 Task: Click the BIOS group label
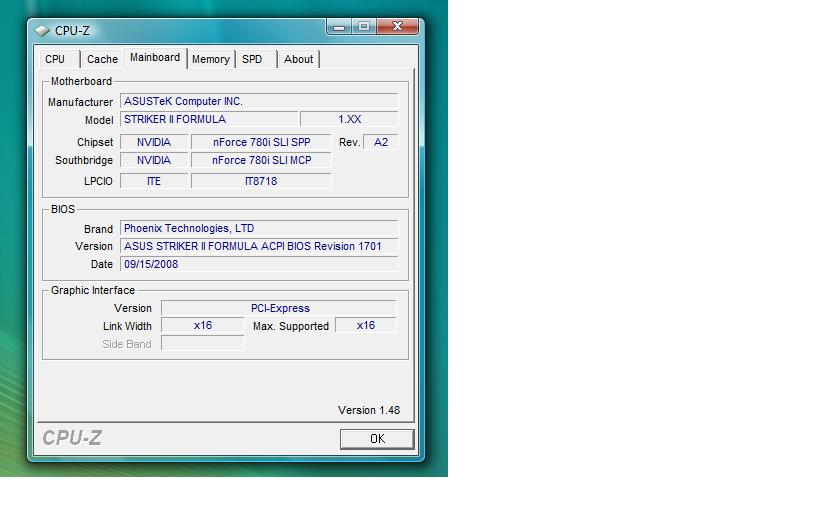coord(63,209)
